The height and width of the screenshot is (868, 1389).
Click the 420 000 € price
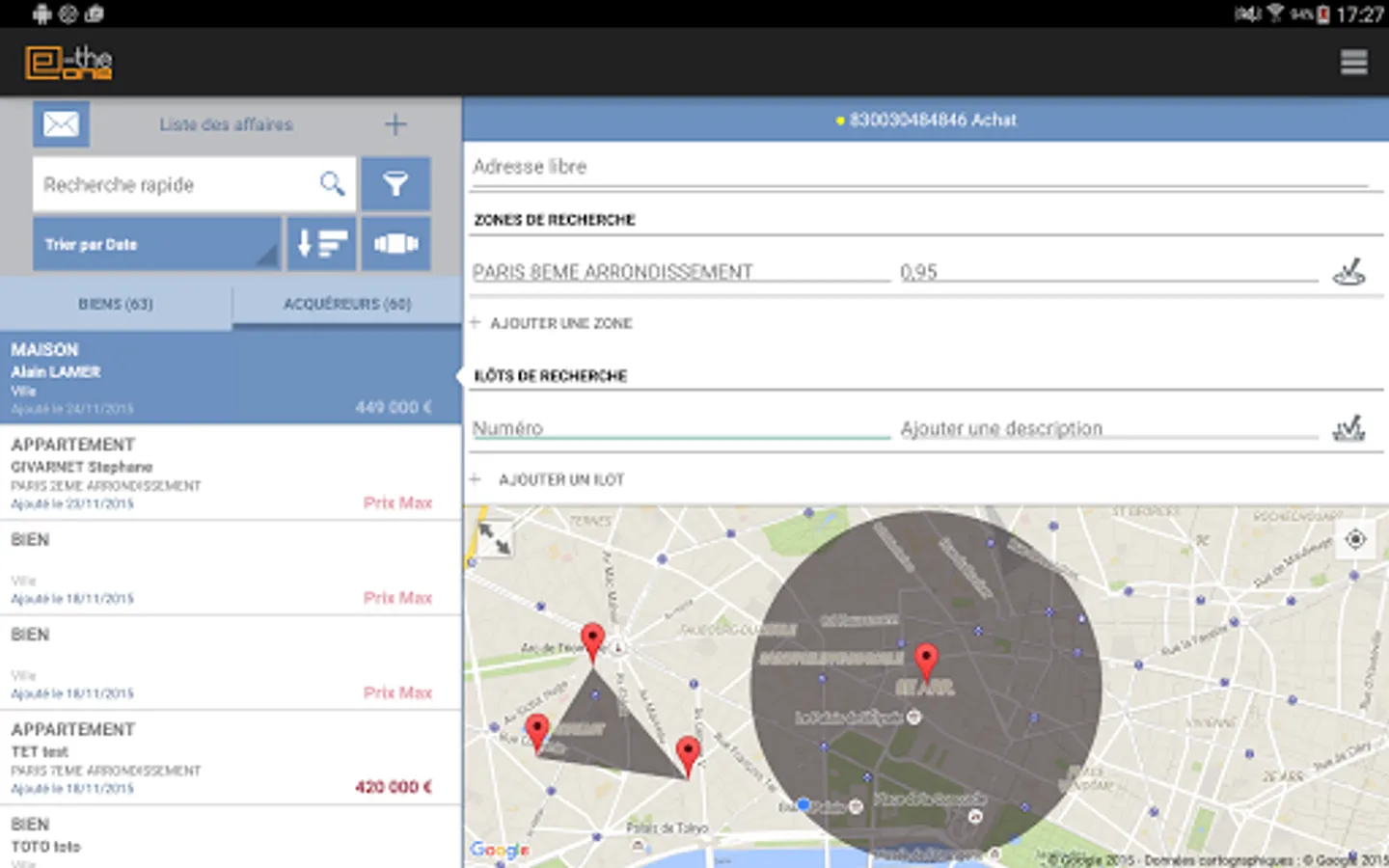tap(394, 787)
